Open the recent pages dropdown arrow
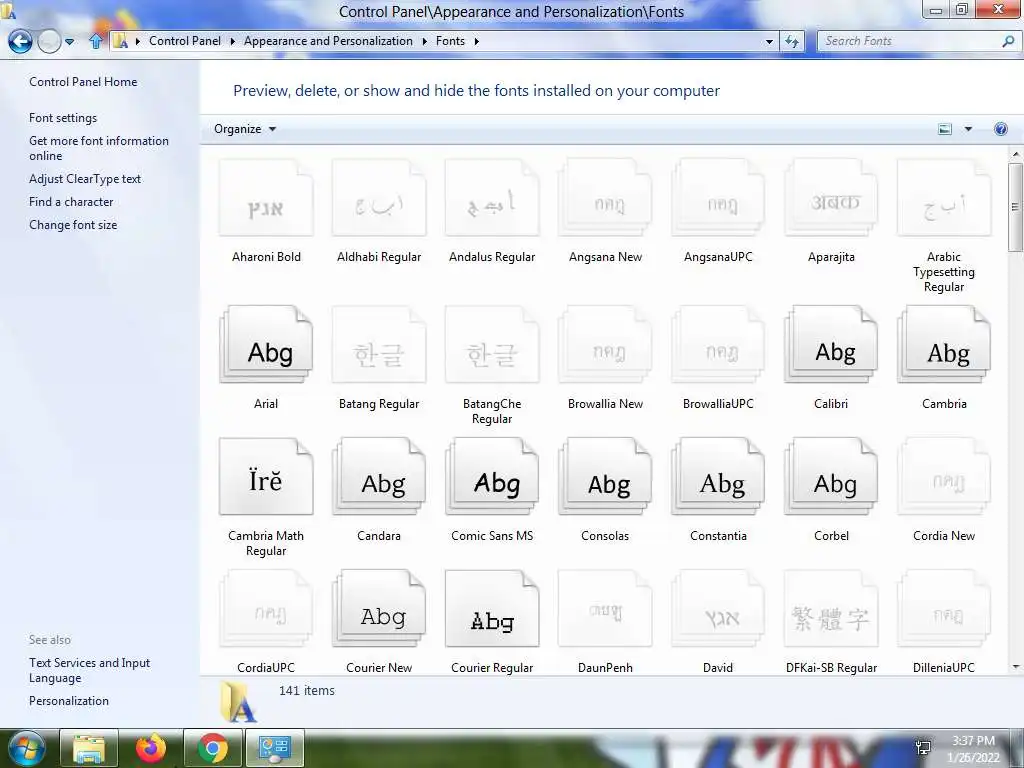The width and height of the screenshot is (1024, 768). pyautogui.click(x=69, y=41)
